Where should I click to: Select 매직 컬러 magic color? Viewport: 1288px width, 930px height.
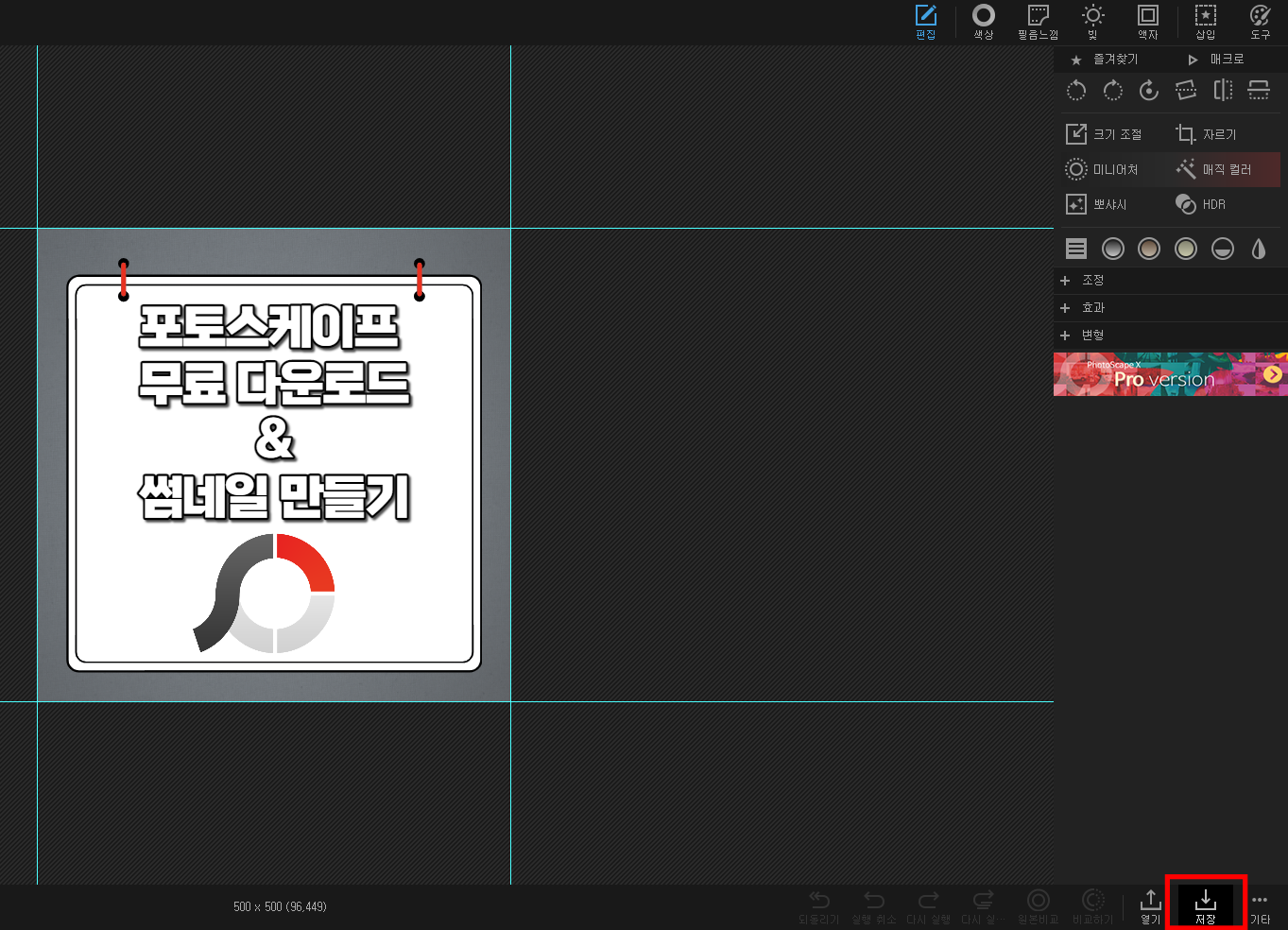tap(1214, 169)
